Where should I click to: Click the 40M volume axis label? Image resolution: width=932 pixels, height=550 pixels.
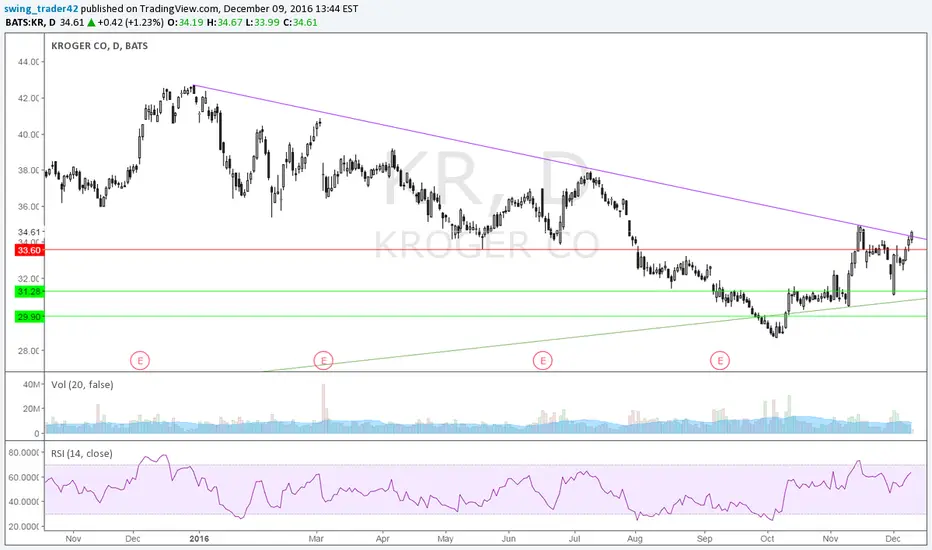(31, 385)
